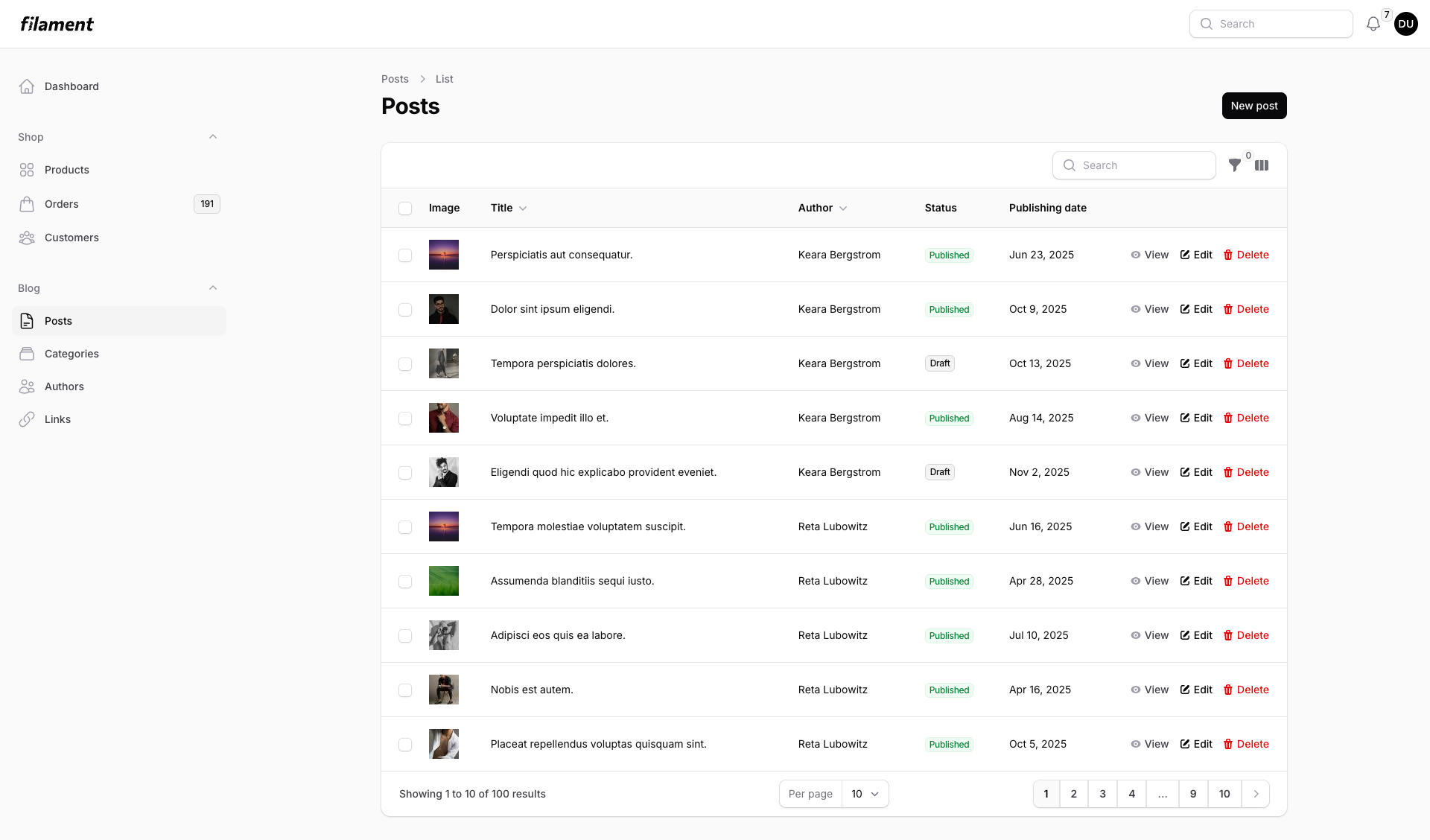The width and height of the screenshot is (1430, 840).
Task: Collapse the Shop sidebar section
Action: pos(213,136)
